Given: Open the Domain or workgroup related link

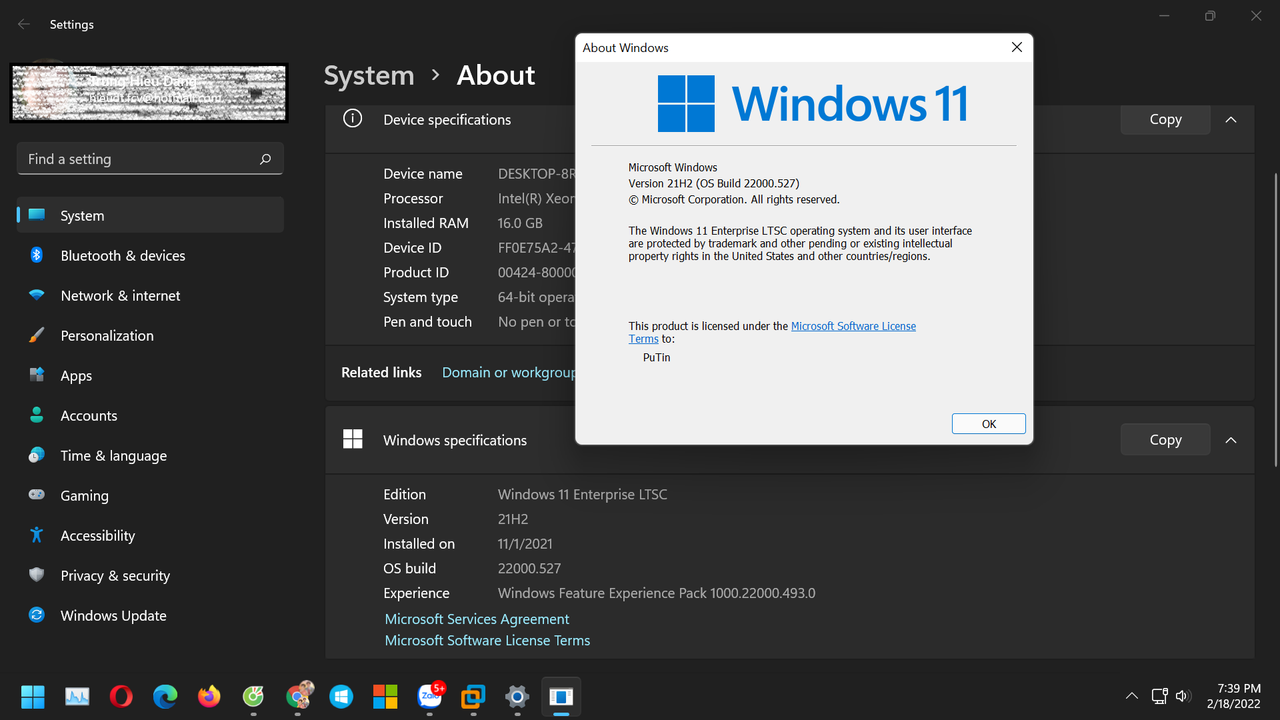Looking at the screenshot, I should coord(509,372).
